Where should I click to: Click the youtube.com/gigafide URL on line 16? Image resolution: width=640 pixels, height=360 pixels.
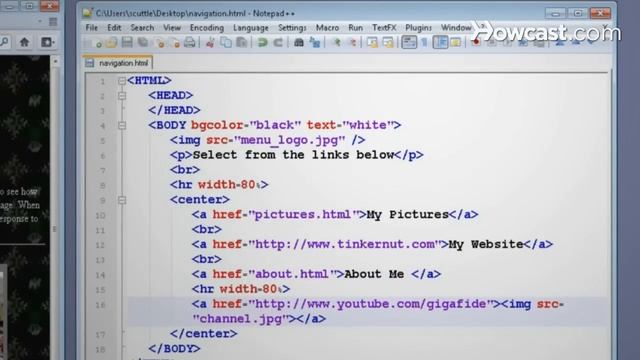tap(371, 304)
